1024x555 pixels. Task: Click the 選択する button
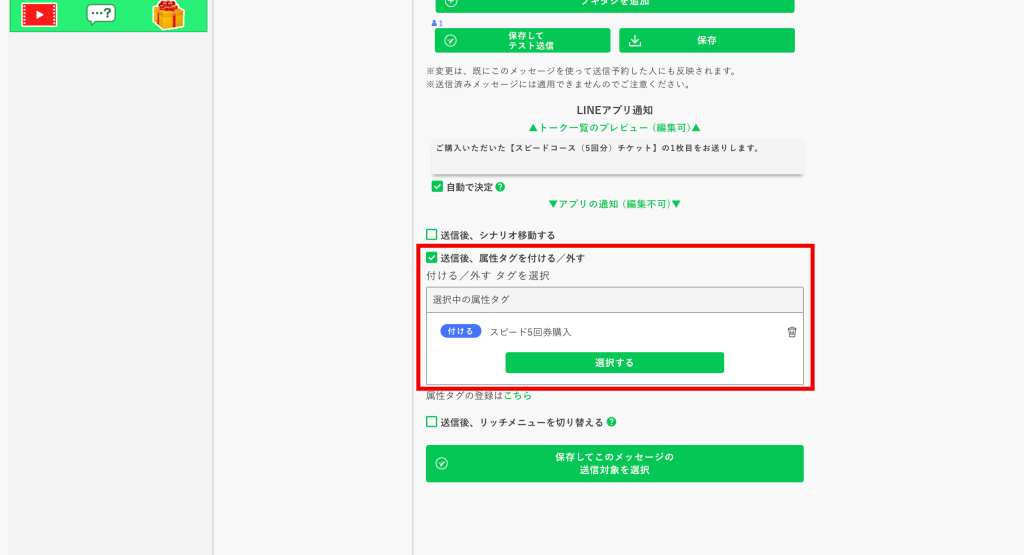point(615,362)
